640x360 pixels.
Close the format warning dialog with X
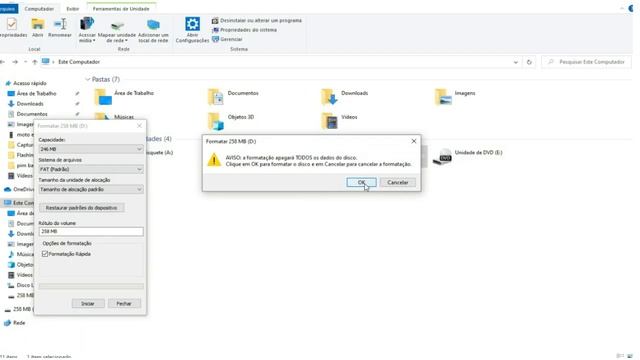[x=413, y=141]
